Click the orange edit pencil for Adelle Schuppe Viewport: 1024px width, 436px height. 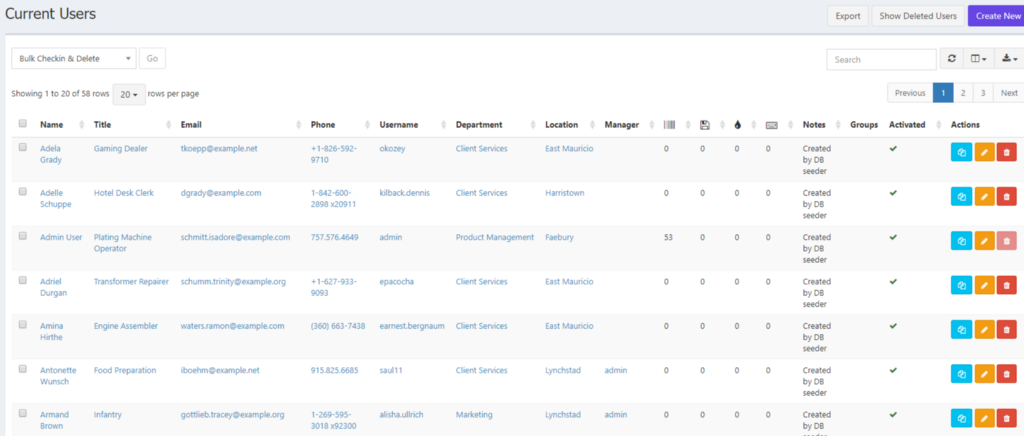point(984,197)
